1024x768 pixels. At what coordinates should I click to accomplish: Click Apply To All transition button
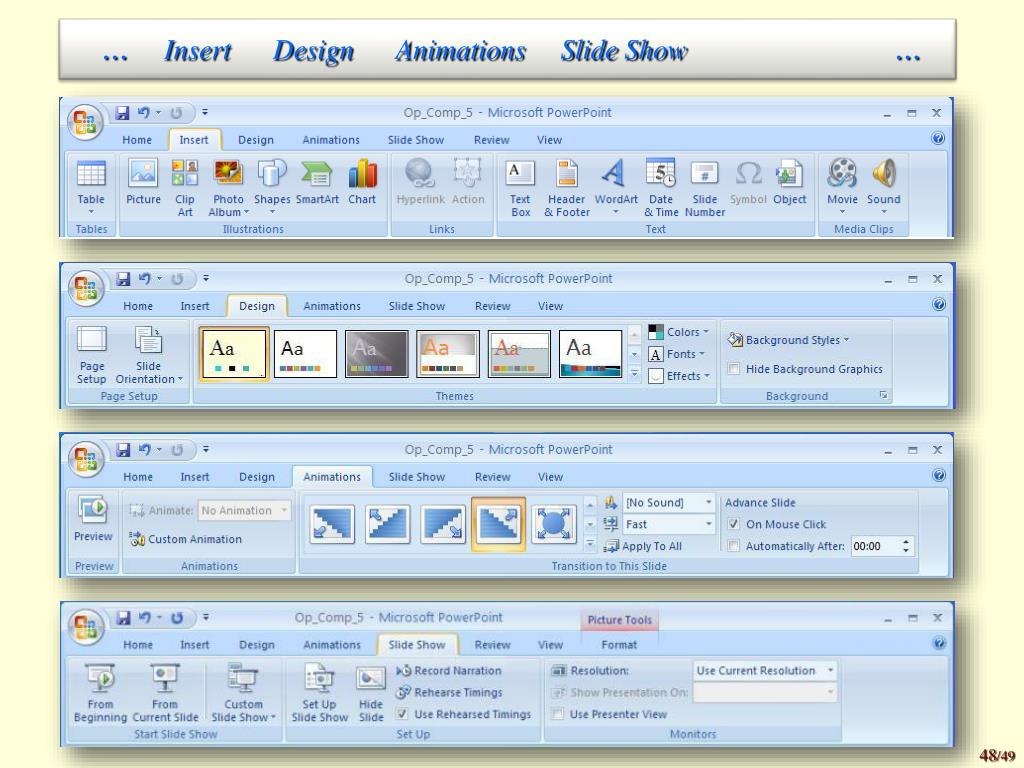643,546
